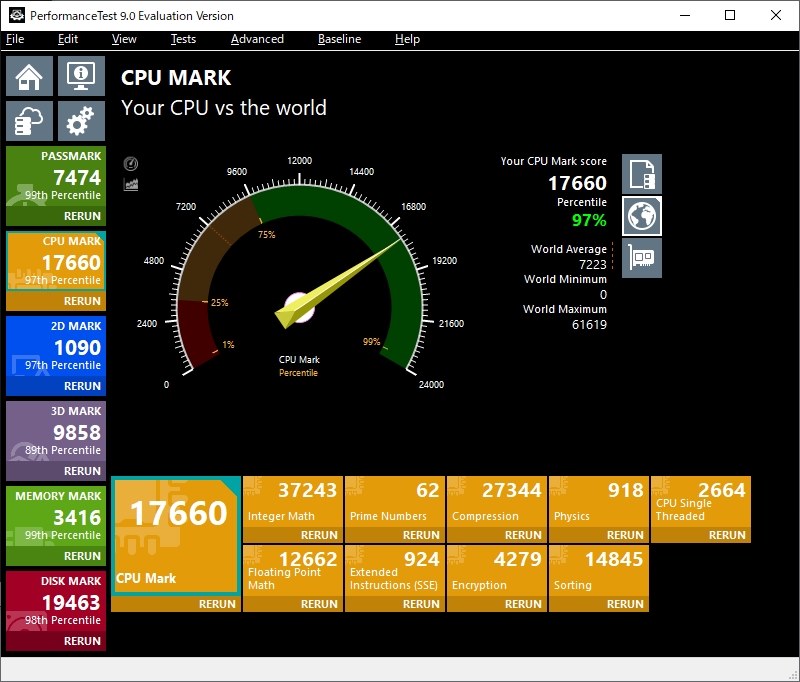The height and width of the screenshot is (682, 800).
Task: Click the CPU Single Threaded result tile
Action: coord(700,500)
